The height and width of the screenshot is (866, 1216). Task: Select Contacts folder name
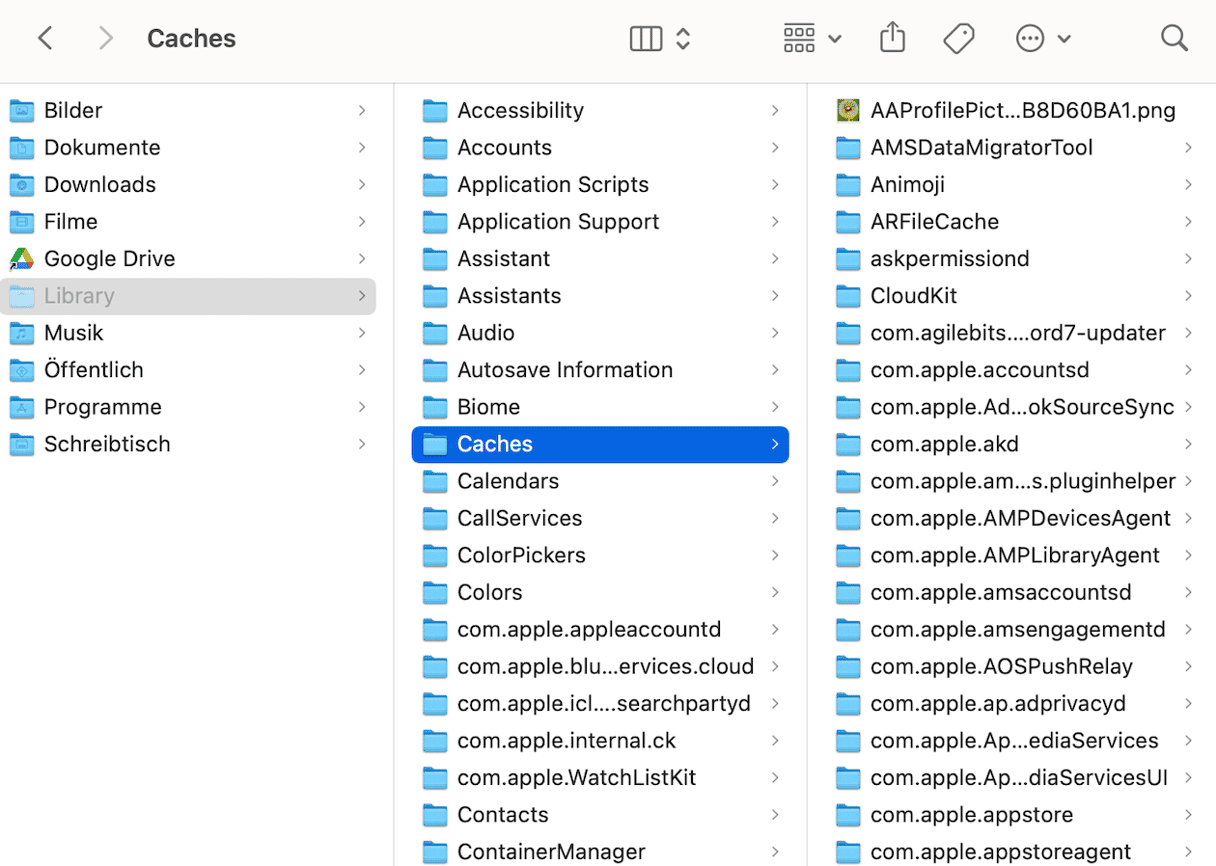tap(503, 814)
